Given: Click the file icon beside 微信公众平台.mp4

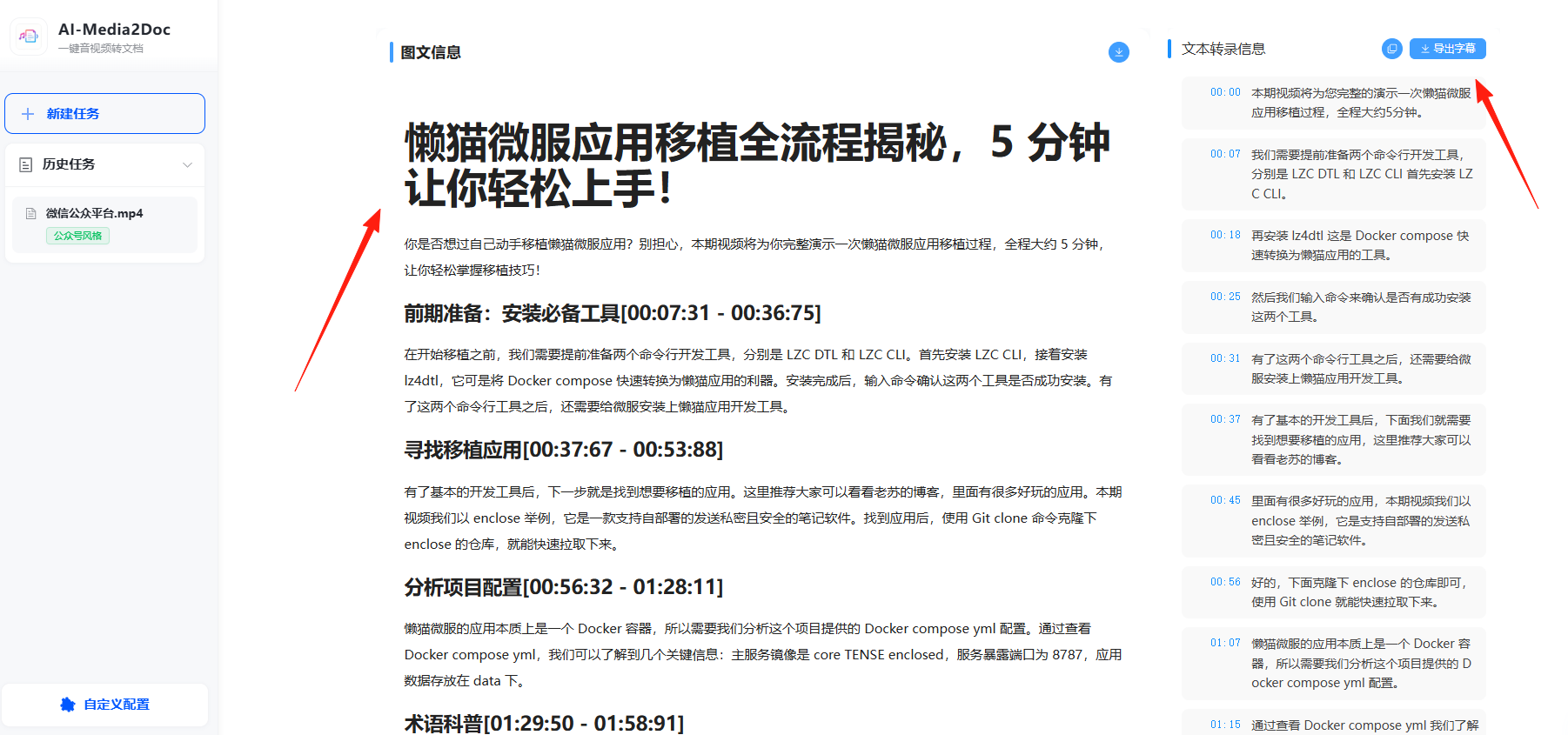Looking at the screenshot, I should pyautogui.click(x=31, y=213).
